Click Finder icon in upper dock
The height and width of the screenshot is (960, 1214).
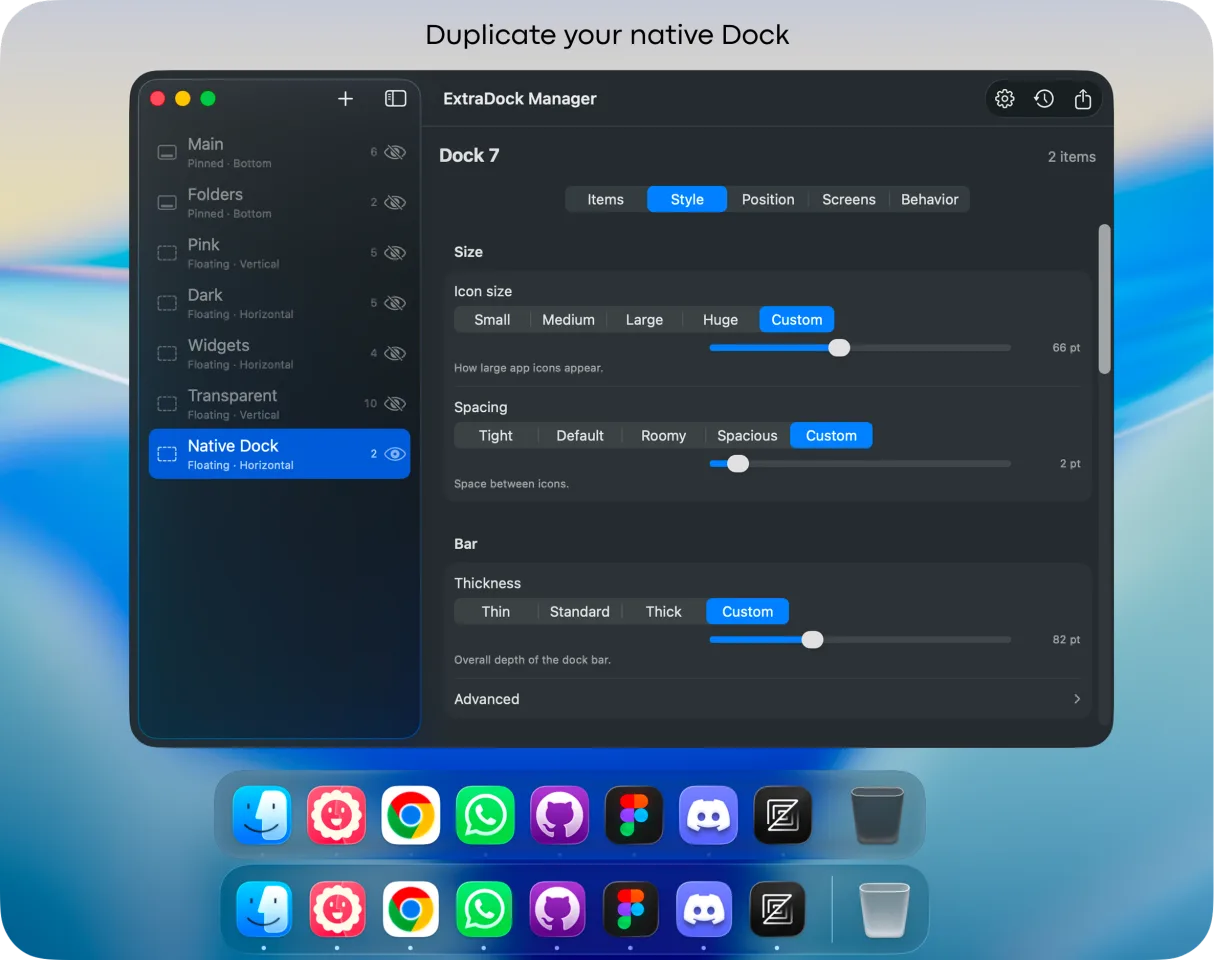click(x=262, y=815)
